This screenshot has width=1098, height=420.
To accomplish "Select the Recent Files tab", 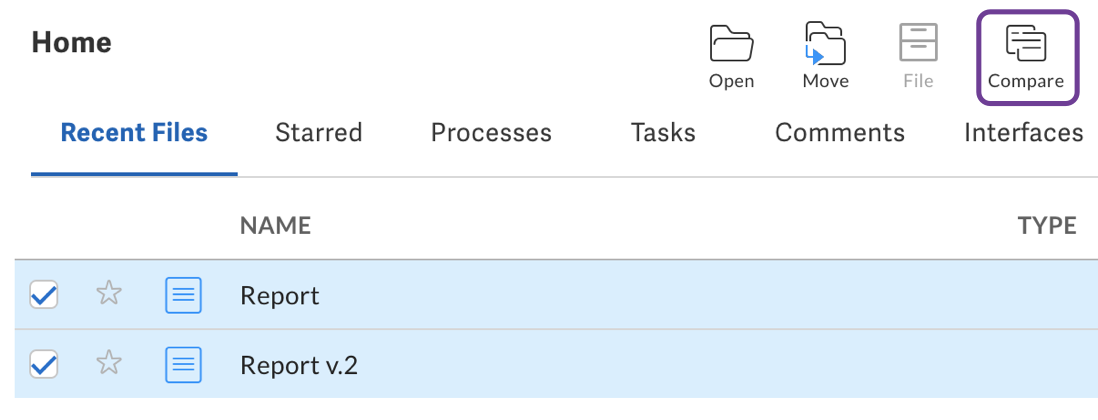I will pyautogui.click(x=134, y=133).
